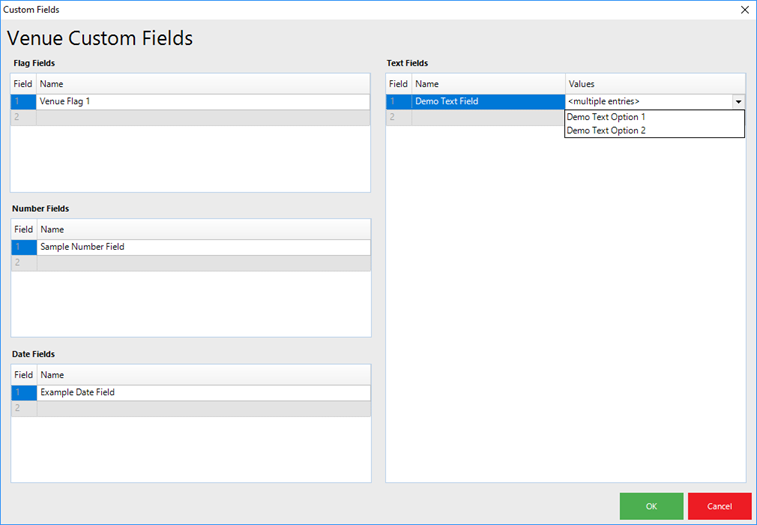The image size is (757, 525).
Task: Select row 1 in Text Fields
Action: (x=398, y=102)
